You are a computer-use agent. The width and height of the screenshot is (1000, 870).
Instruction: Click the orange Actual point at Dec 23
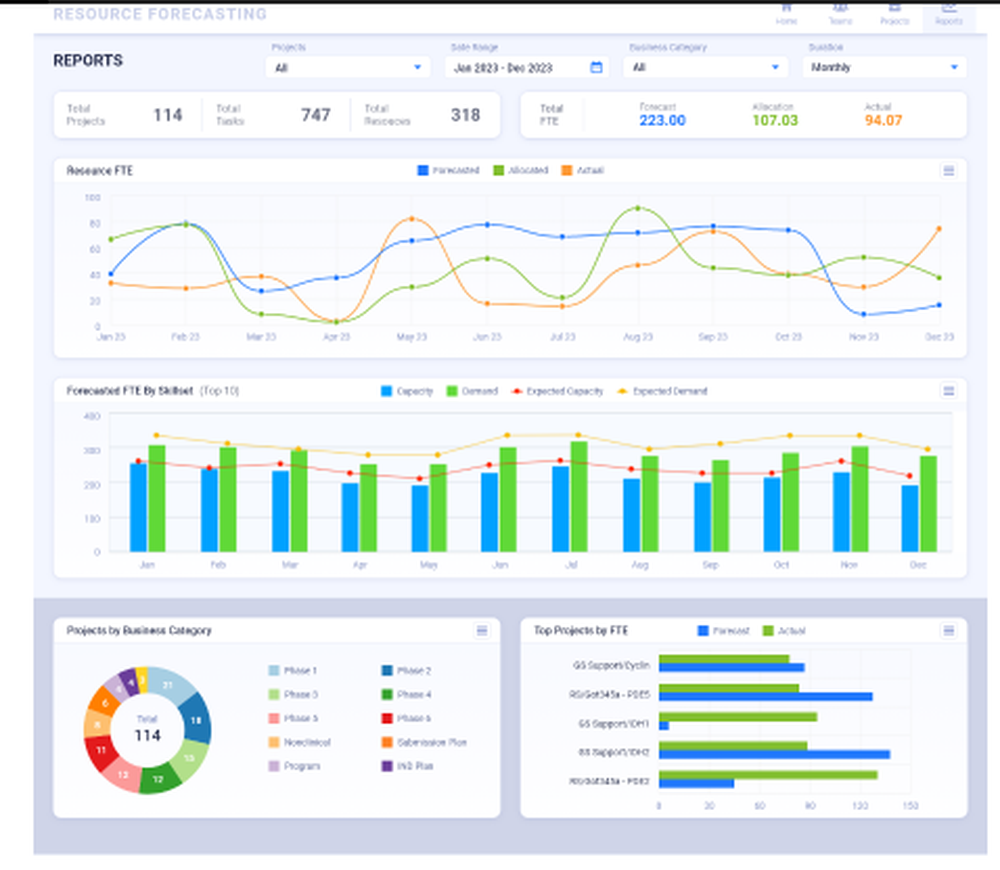point(939,228)
